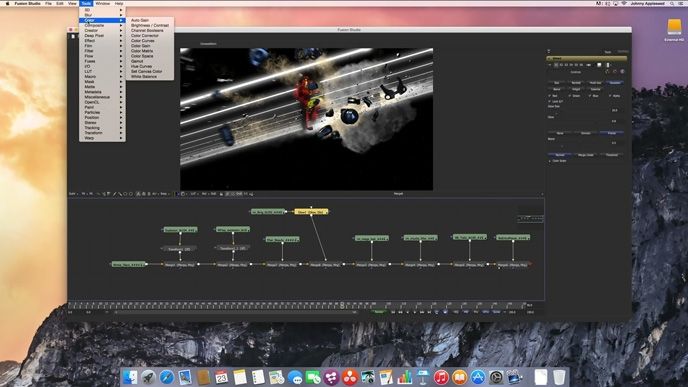Choose Auto Gain from submenu
Viewport: 688px width, 387px height.
click(150, 20)
